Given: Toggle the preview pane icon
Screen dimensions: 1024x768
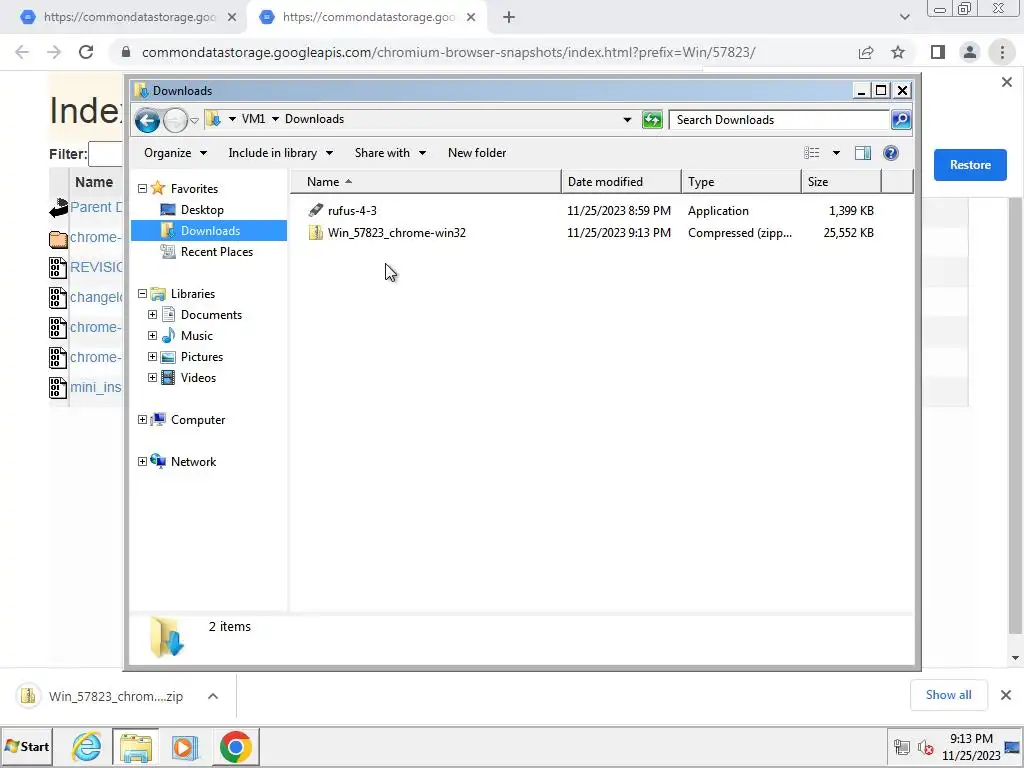Looking at the screenshot, I should point(863,153).
